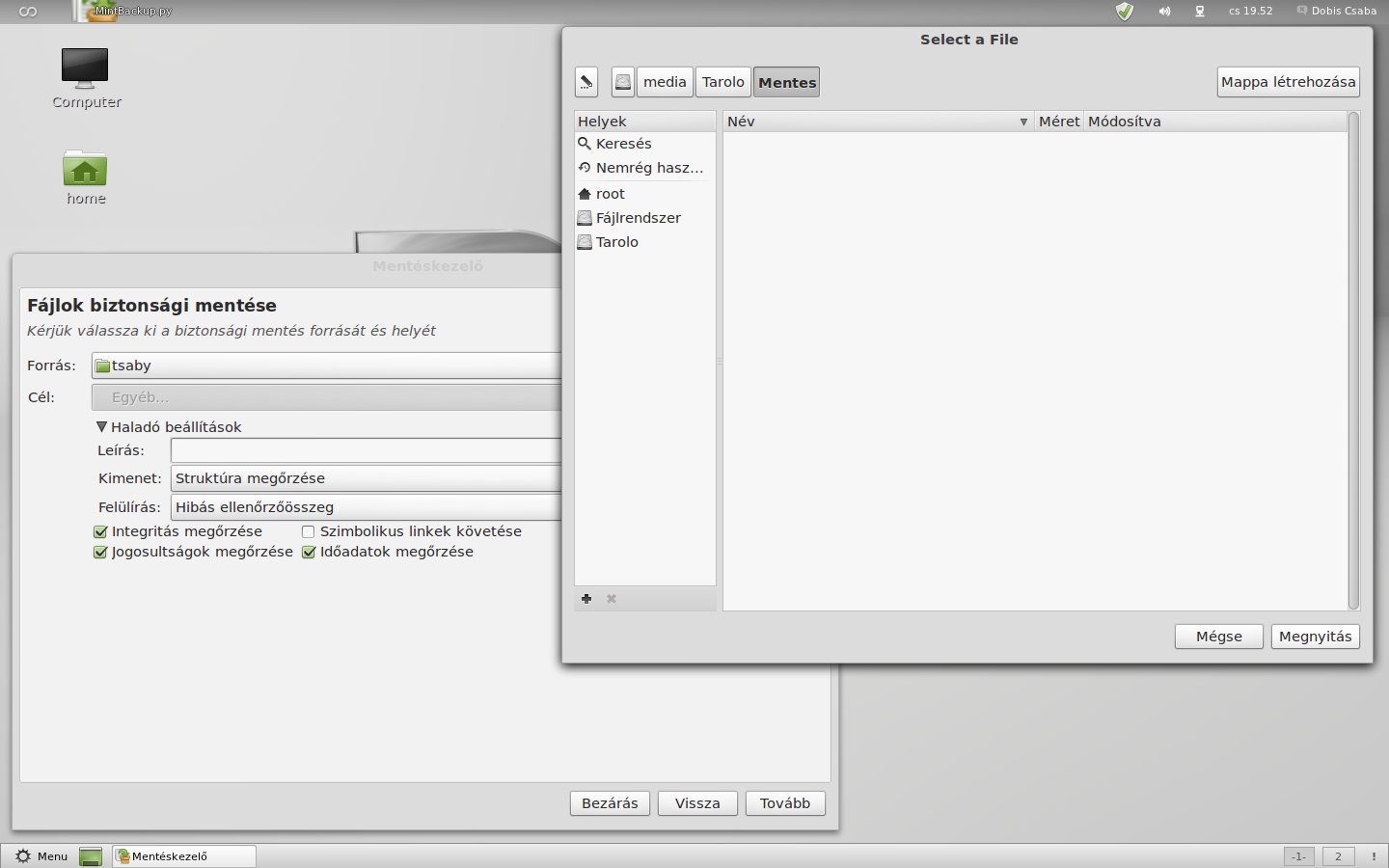
Task: Select Keresés in Helyek sidebar
Action: coord(644,144)
